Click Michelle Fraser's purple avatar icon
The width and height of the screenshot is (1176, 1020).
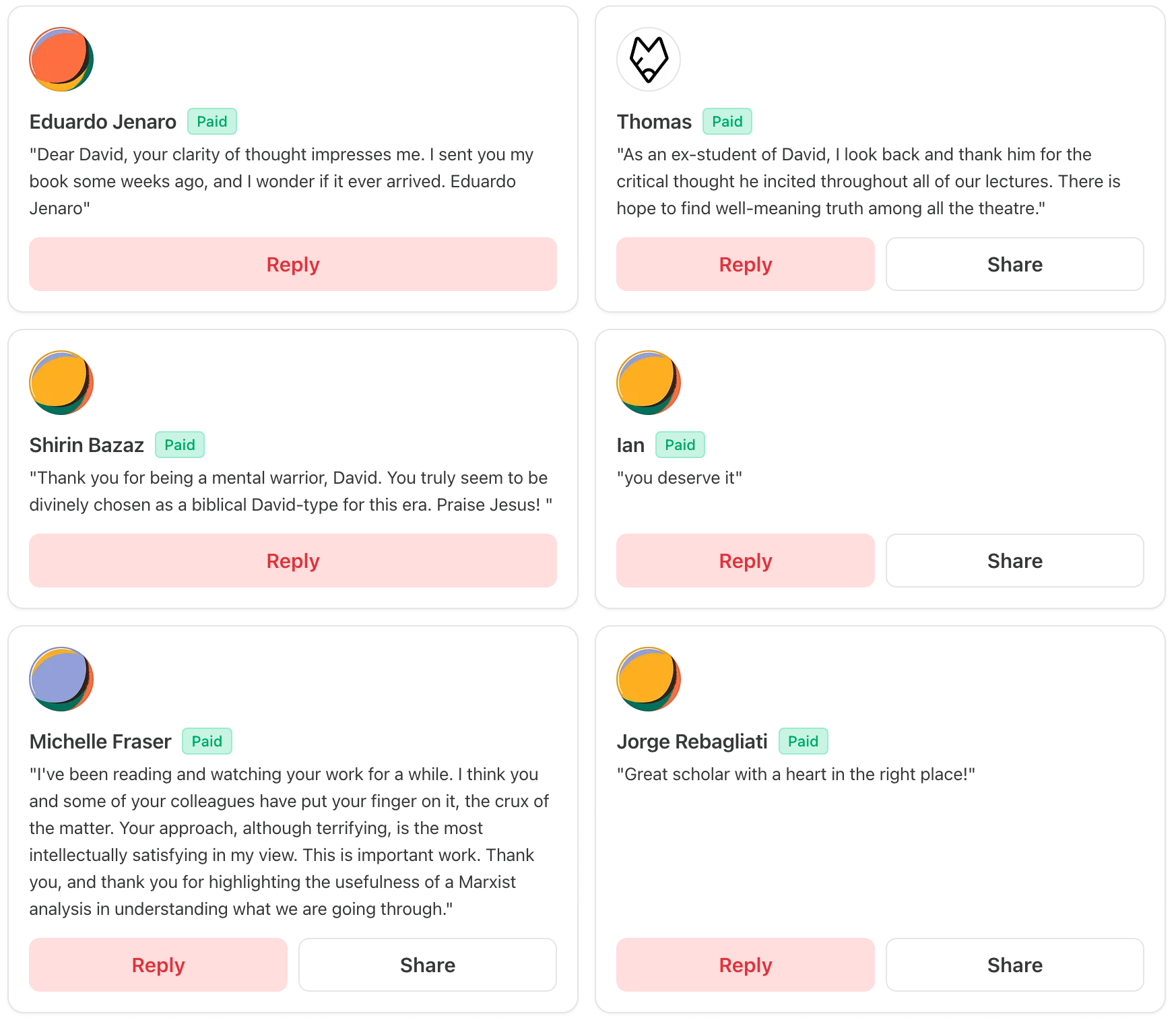[x=61, y=679]
